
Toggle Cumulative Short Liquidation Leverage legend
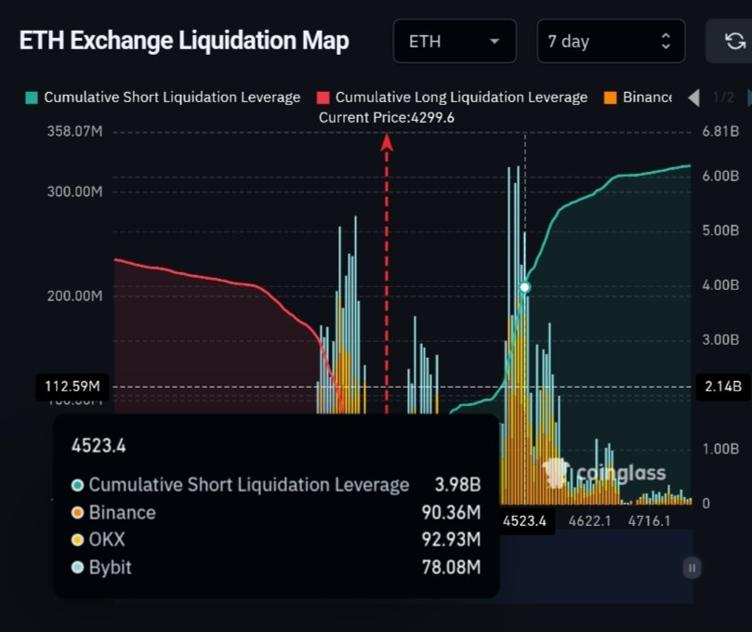[x=163, y=97]
